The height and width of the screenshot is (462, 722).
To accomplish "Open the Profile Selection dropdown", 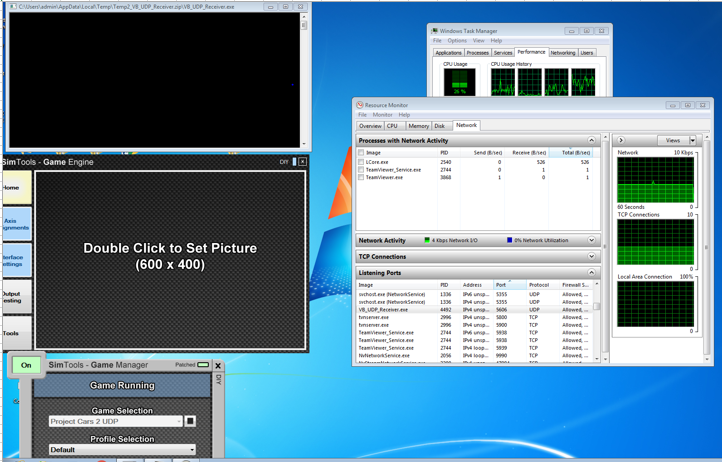I will (192, 450).
